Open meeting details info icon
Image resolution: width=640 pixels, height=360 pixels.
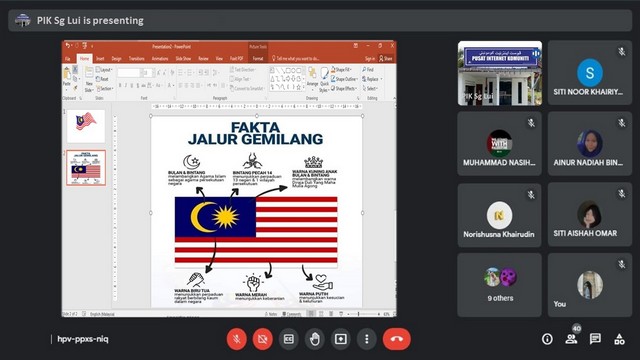(547, 339)
